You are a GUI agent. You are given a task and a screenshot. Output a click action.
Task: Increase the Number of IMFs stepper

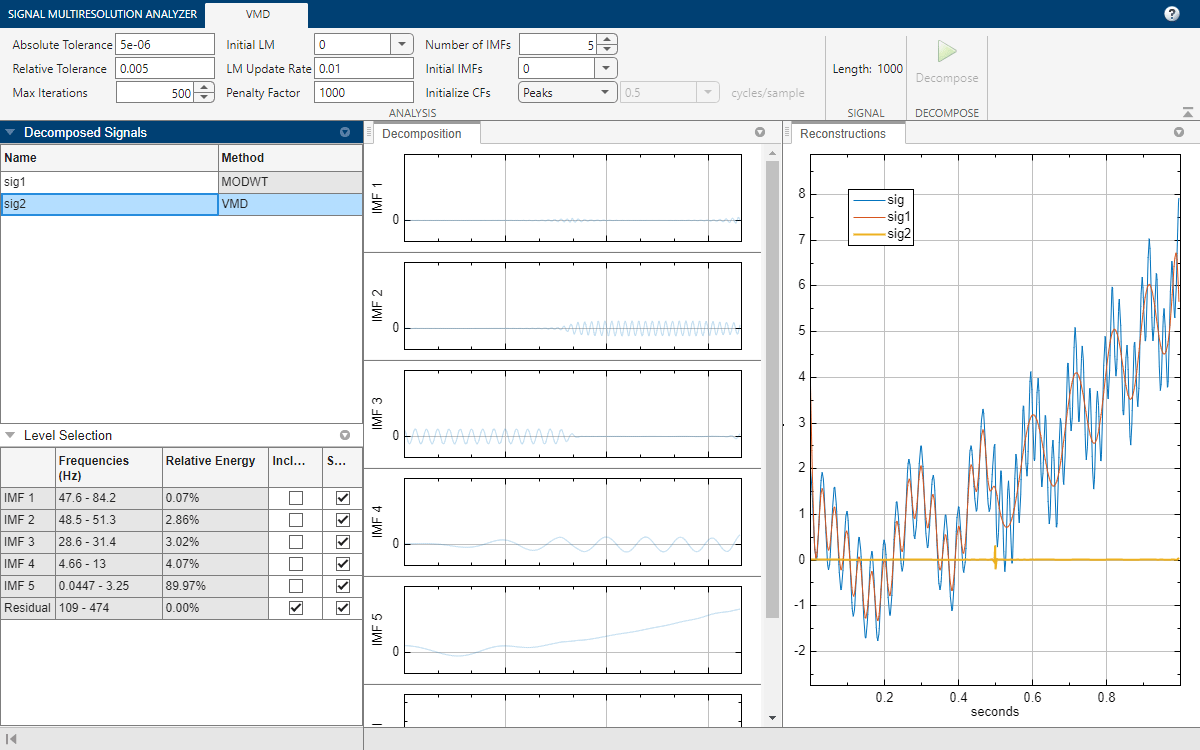606,39
